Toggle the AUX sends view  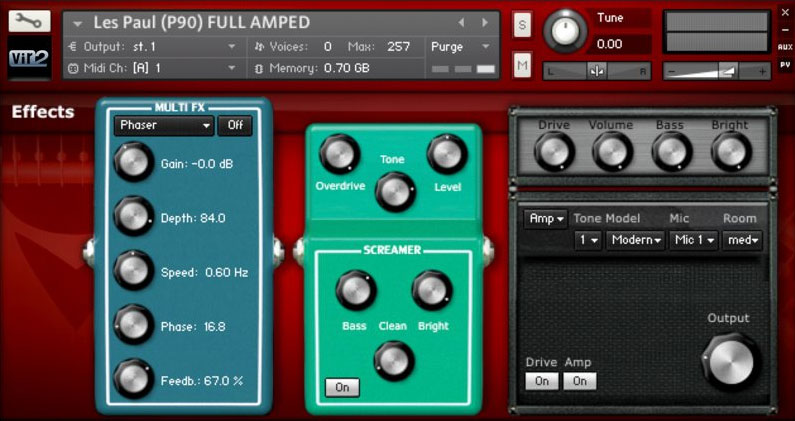(785, 47)
